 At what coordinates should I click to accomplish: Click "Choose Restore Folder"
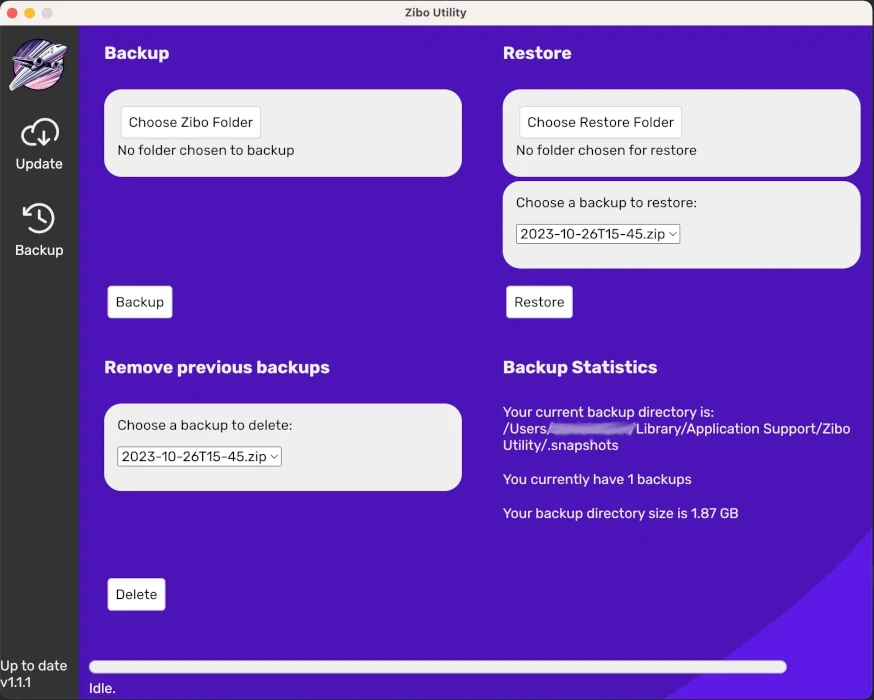pyautogui.click(x=599, y=122)
